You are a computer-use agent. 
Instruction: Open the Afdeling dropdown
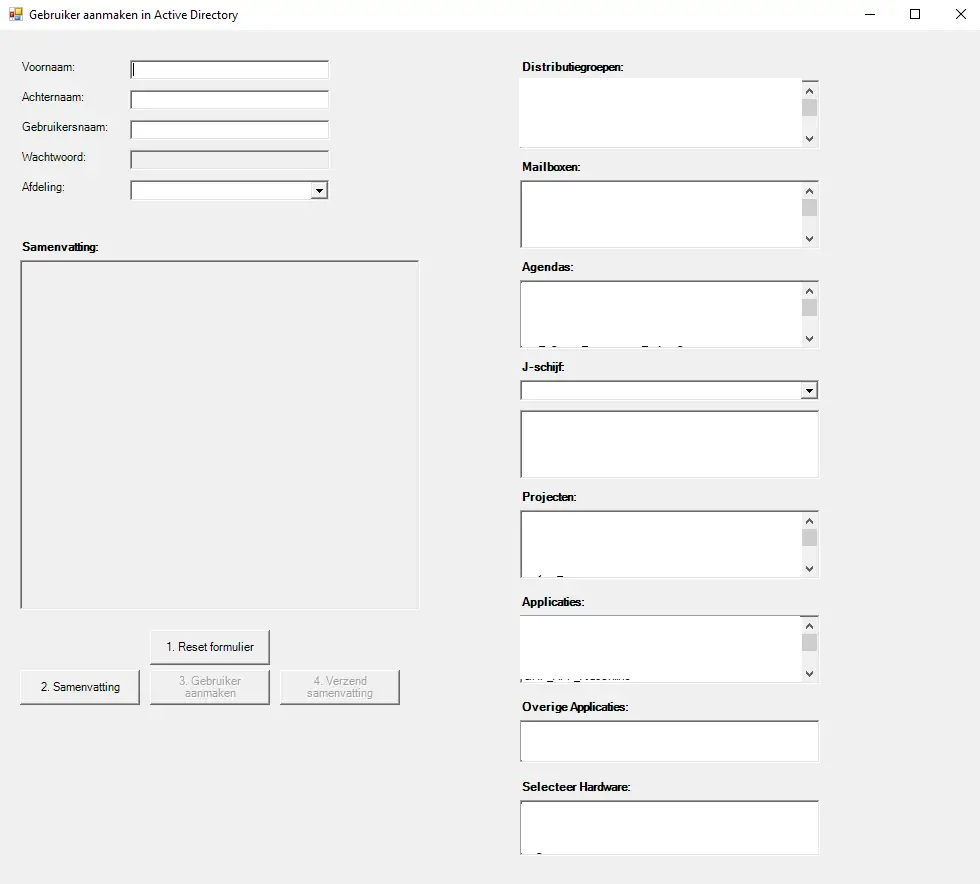pos(318,190)
